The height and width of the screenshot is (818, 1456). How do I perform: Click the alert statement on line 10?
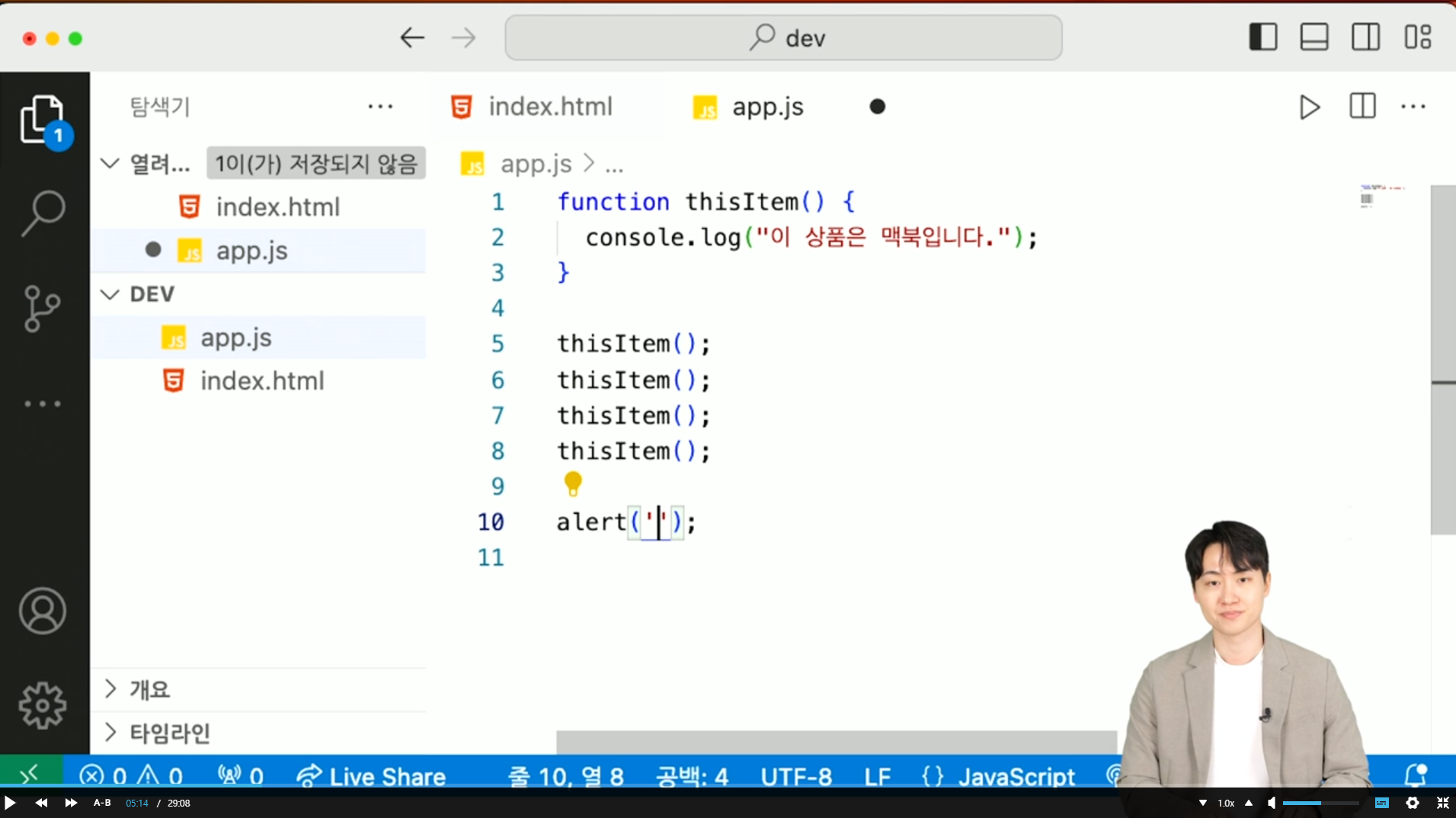tap(626, 522)
